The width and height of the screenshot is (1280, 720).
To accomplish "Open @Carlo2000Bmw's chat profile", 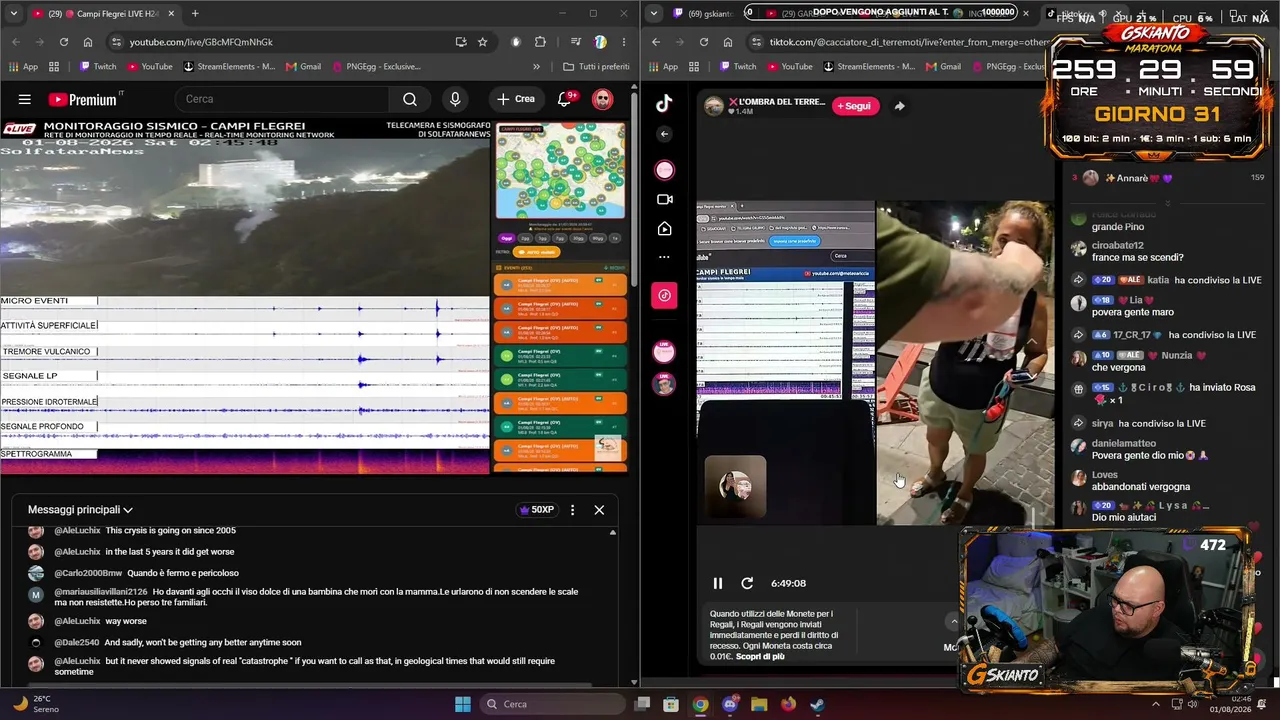I will 88,573.
